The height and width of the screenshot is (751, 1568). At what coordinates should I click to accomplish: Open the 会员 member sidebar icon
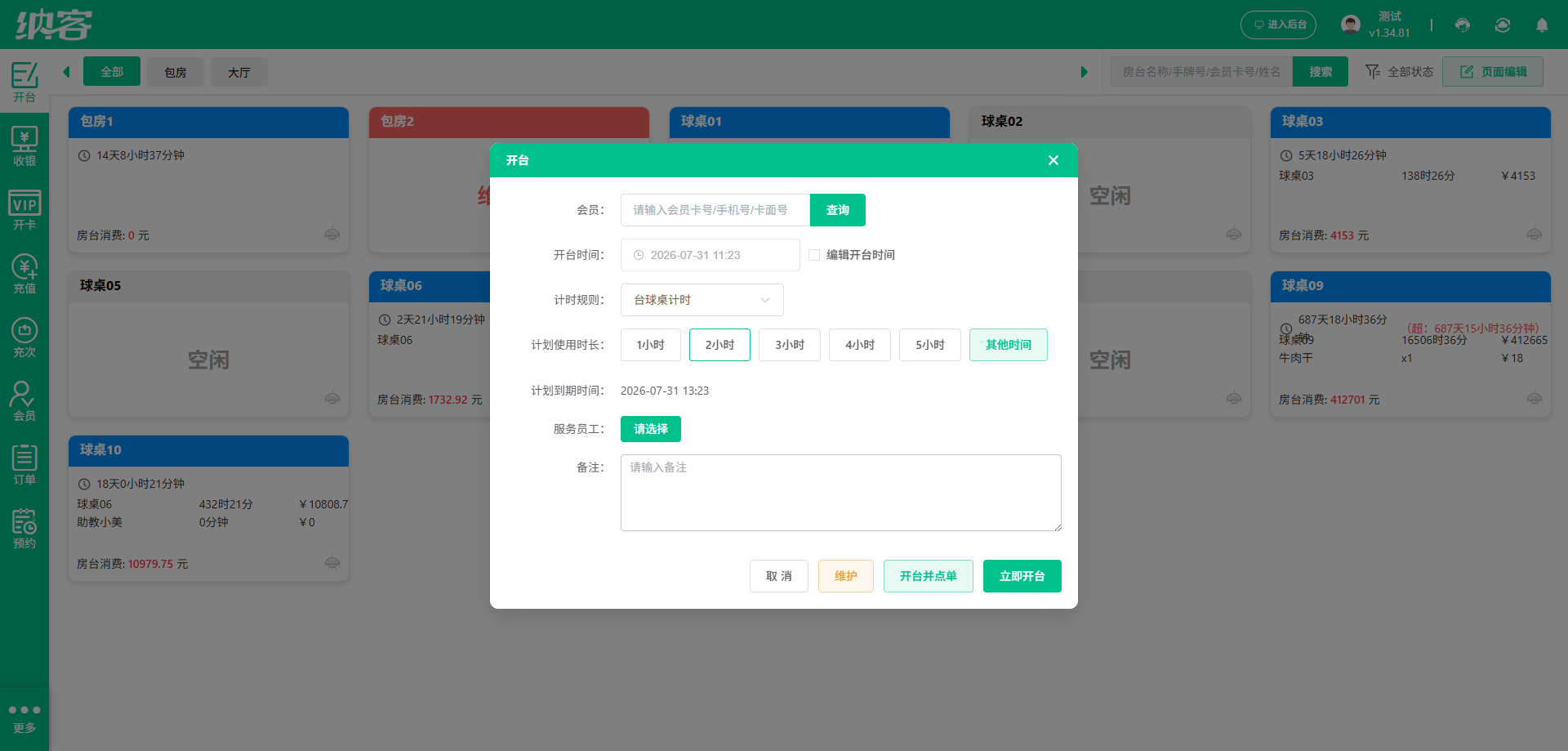point(24,400)
